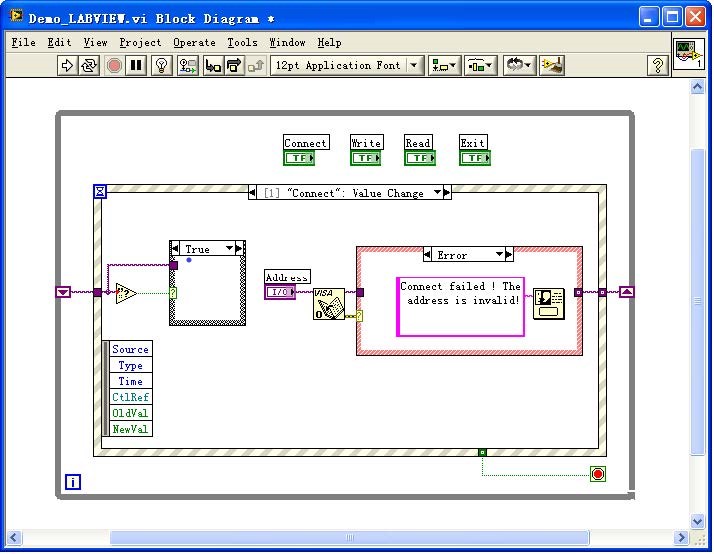Click the loop iteration terminal
The width and height of the screenshot is (714, 554).
[73, 482]
